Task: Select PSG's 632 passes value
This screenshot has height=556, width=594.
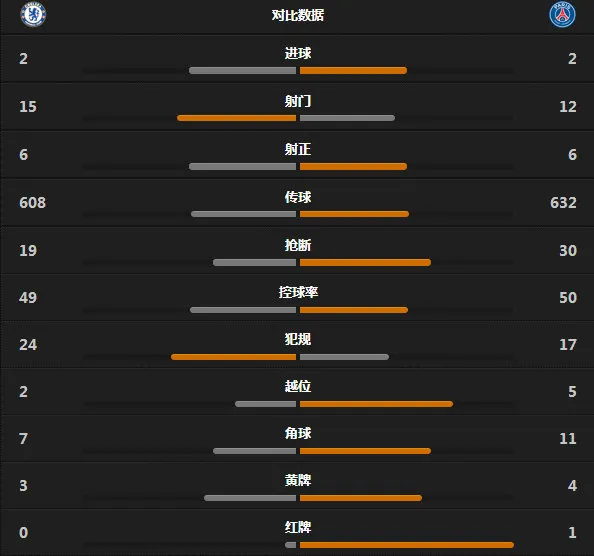Action: [563, 203]
